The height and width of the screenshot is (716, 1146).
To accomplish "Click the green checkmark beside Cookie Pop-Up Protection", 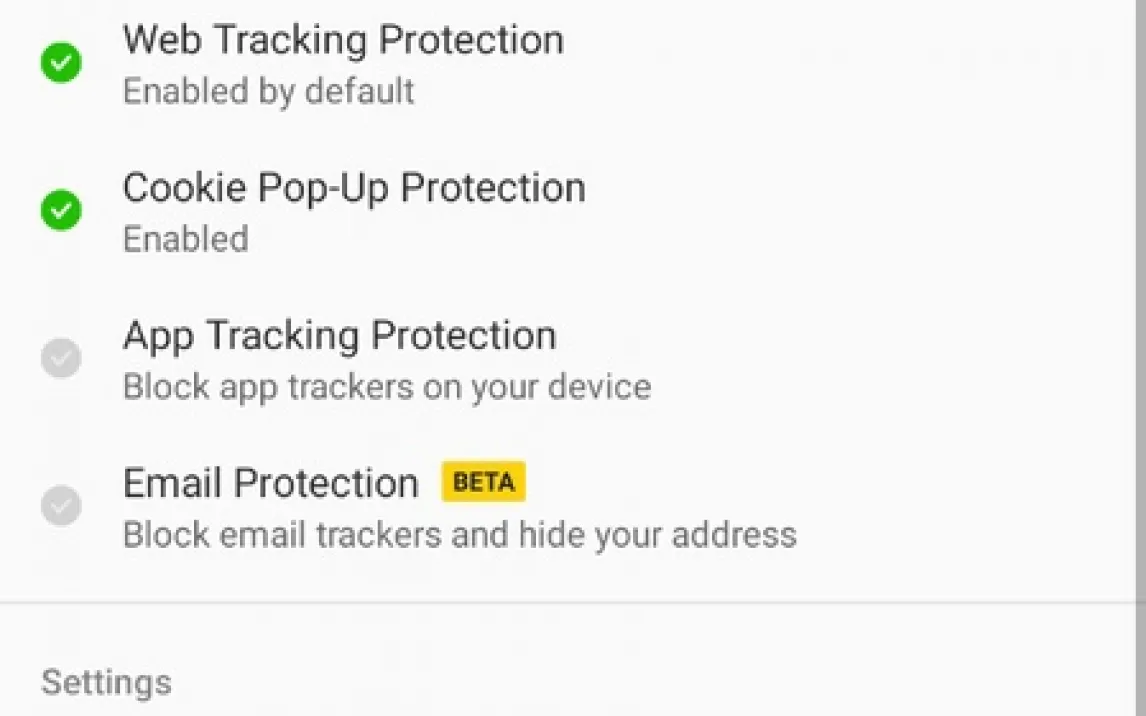I will 61,211.
